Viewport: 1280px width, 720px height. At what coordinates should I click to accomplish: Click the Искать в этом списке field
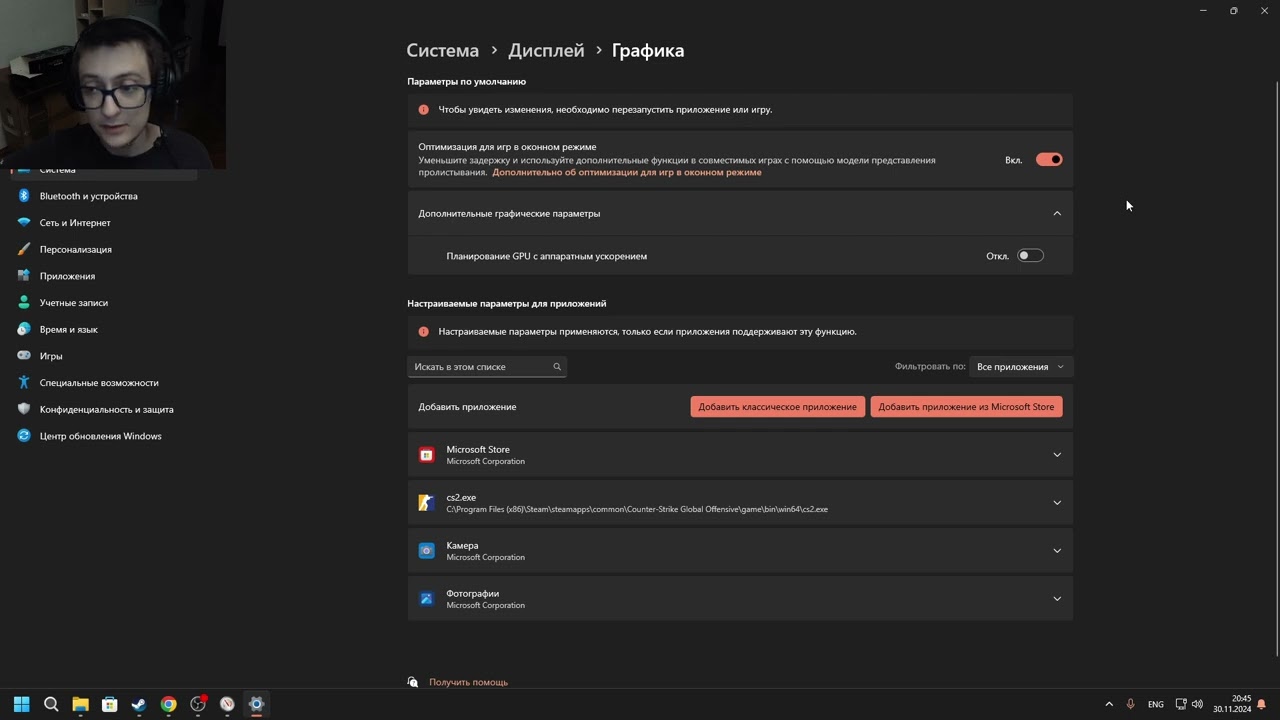480,367
